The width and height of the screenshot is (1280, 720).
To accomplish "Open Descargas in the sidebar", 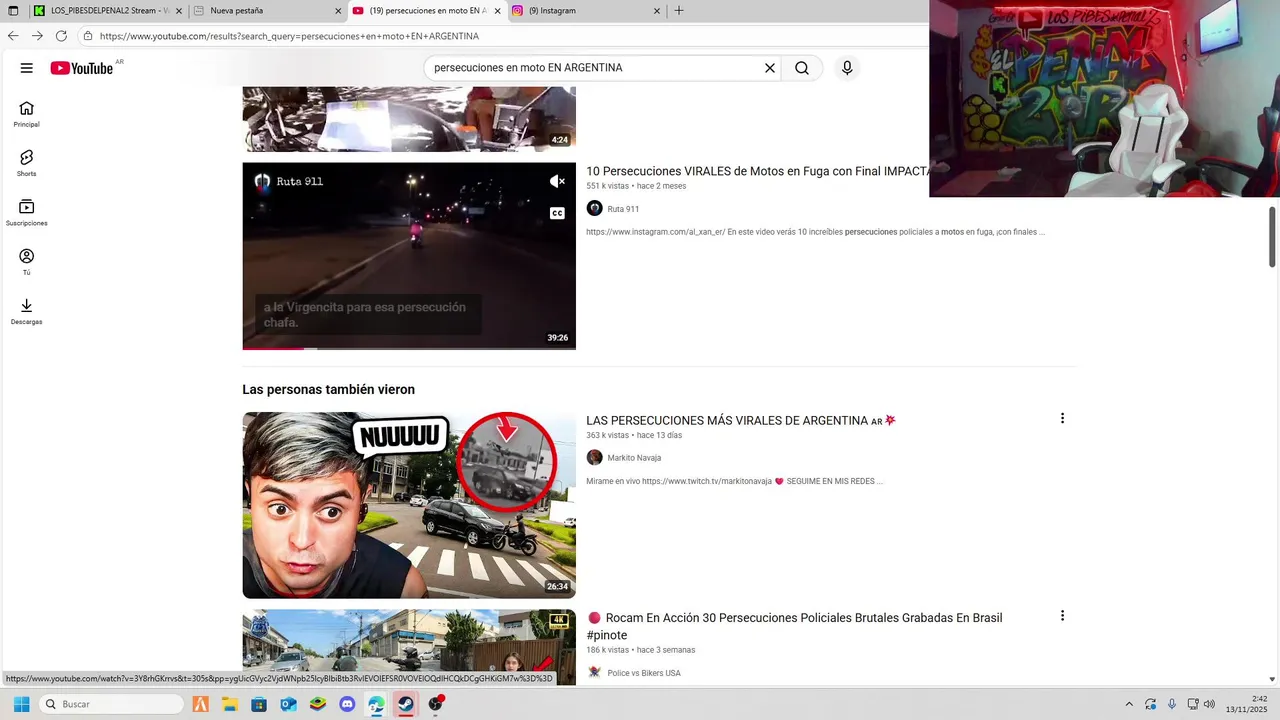I will tap(26, 312).
